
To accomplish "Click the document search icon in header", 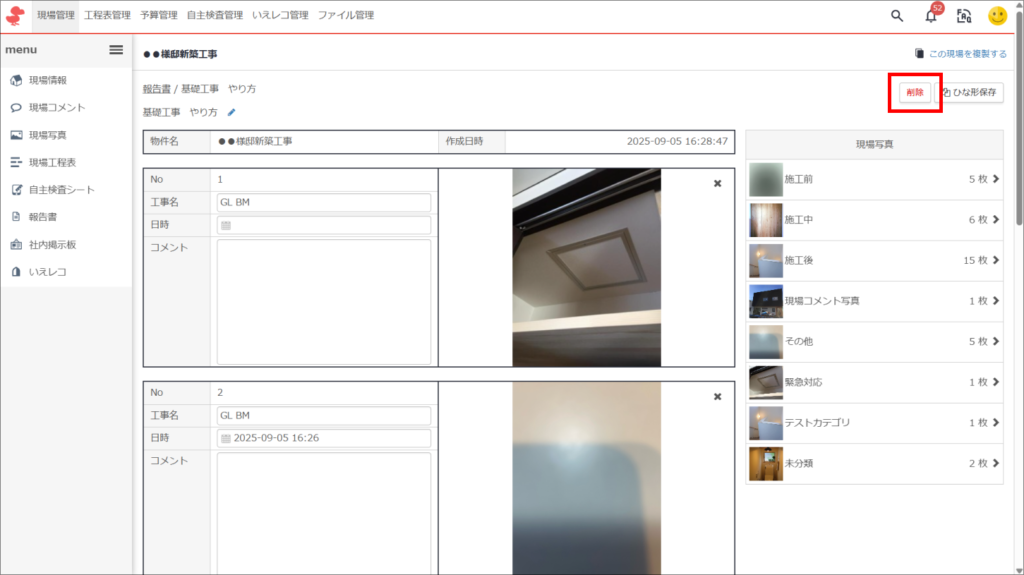I will click(x=964, y=16).
